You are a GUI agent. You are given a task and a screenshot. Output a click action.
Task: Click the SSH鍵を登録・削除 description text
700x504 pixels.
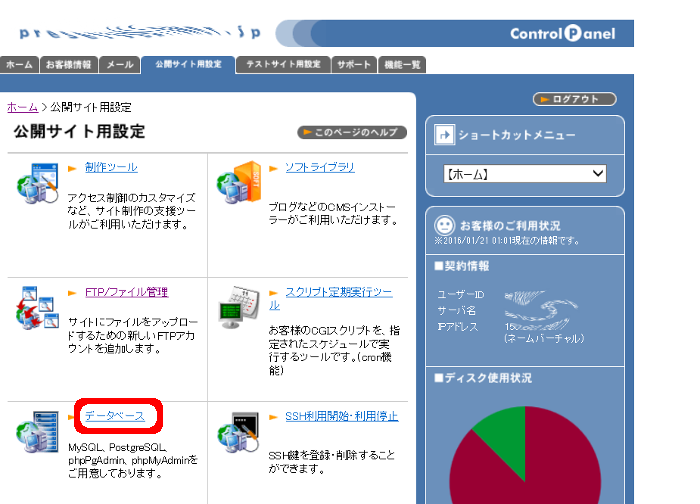(x=331, y=462)
